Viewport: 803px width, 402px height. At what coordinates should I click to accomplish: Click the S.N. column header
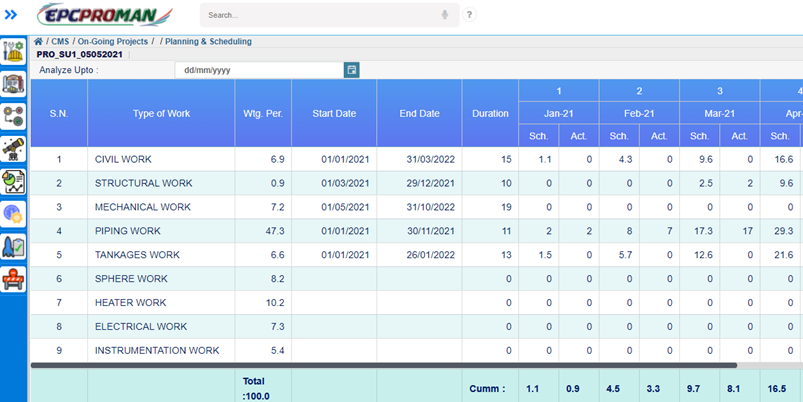click(59, 114)
